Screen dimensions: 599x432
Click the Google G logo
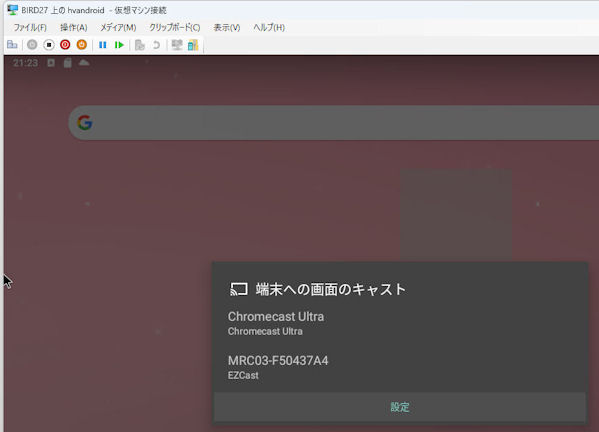point(85,123)
